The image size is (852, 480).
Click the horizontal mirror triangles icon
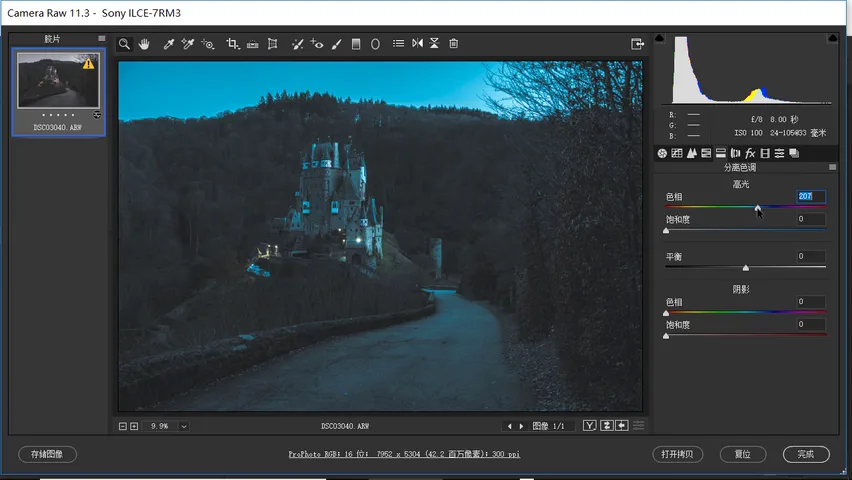pyautogui.click(x=417, y=43)
